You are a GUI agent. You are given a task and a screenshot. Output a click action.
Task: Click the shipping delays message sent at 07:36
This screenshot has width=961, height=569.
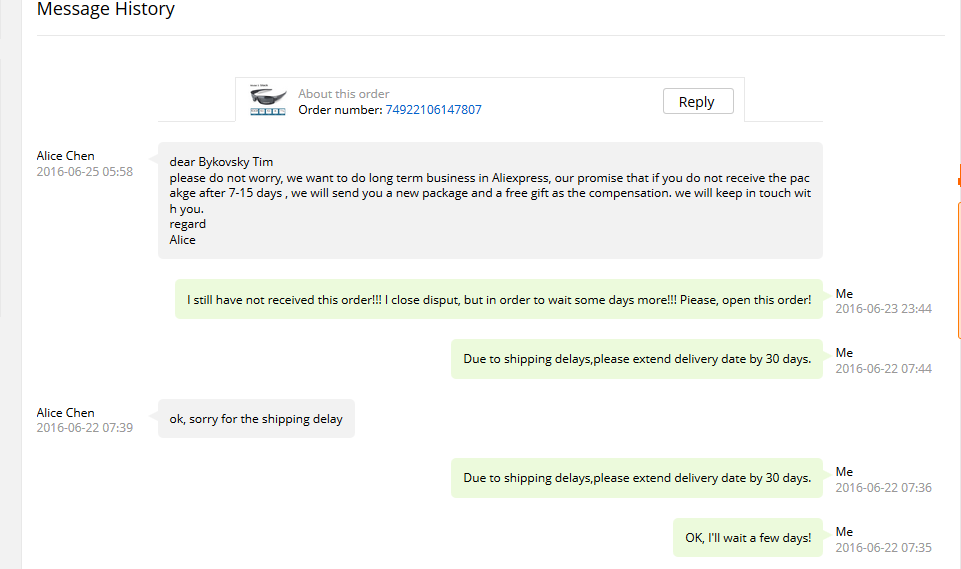point(637,478)
